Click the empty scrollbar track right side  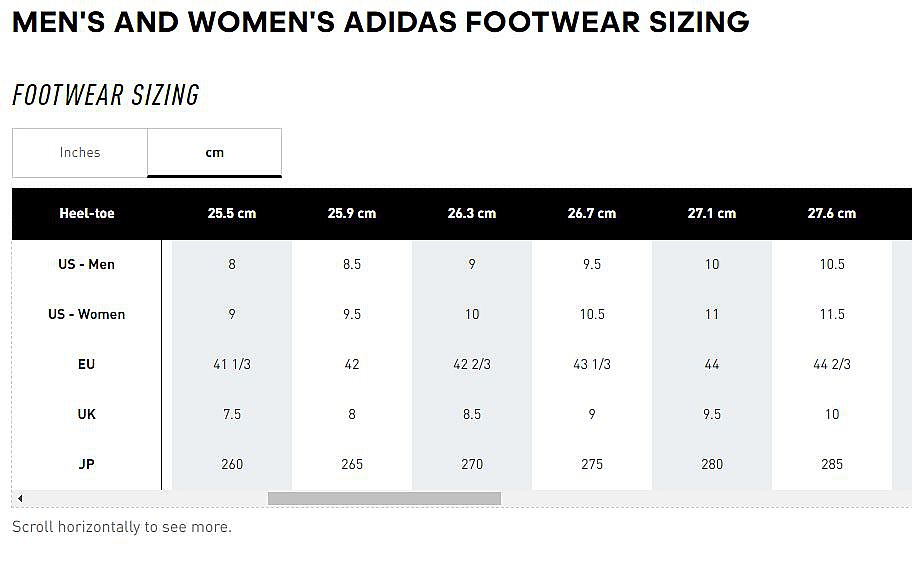(x=700, y=498)
